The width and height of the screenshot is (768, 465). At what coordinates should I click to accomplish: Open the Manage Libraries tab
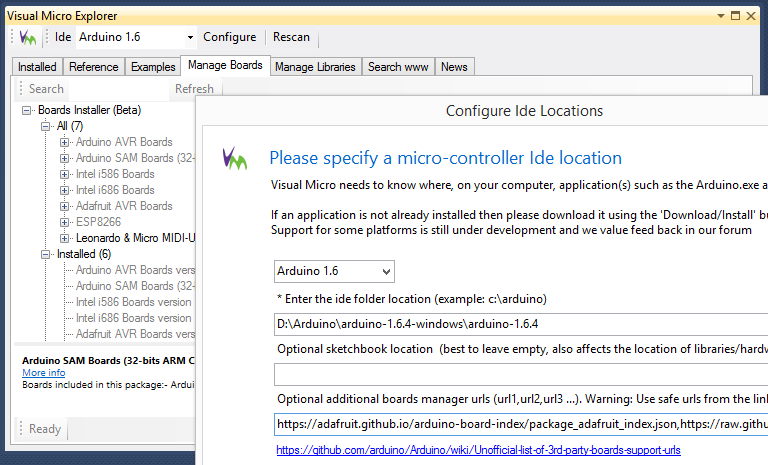[x=315, y=67]
